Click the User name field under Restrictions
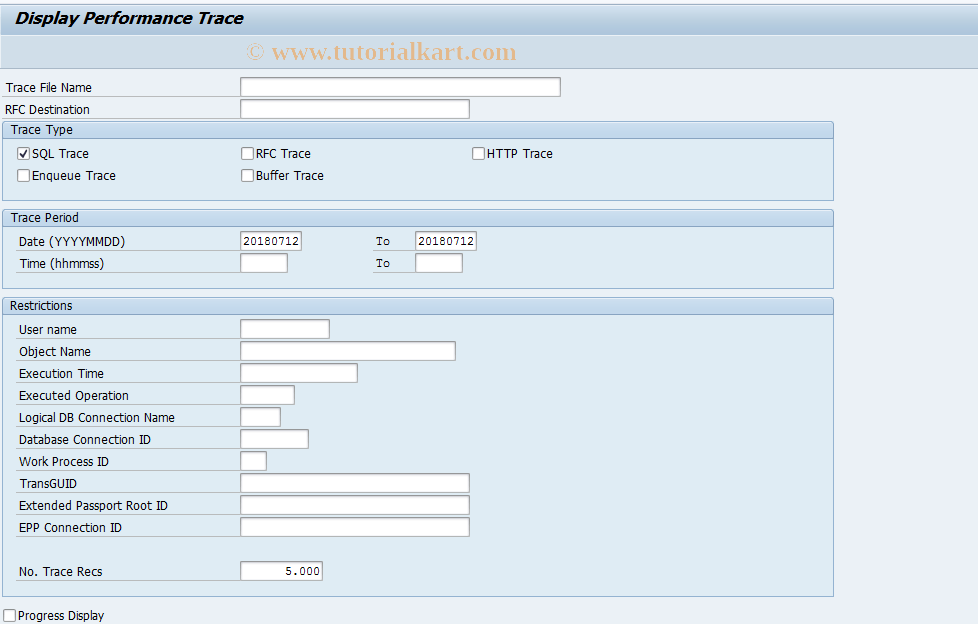This screenshot has width=978, height=624. point(283,328)
